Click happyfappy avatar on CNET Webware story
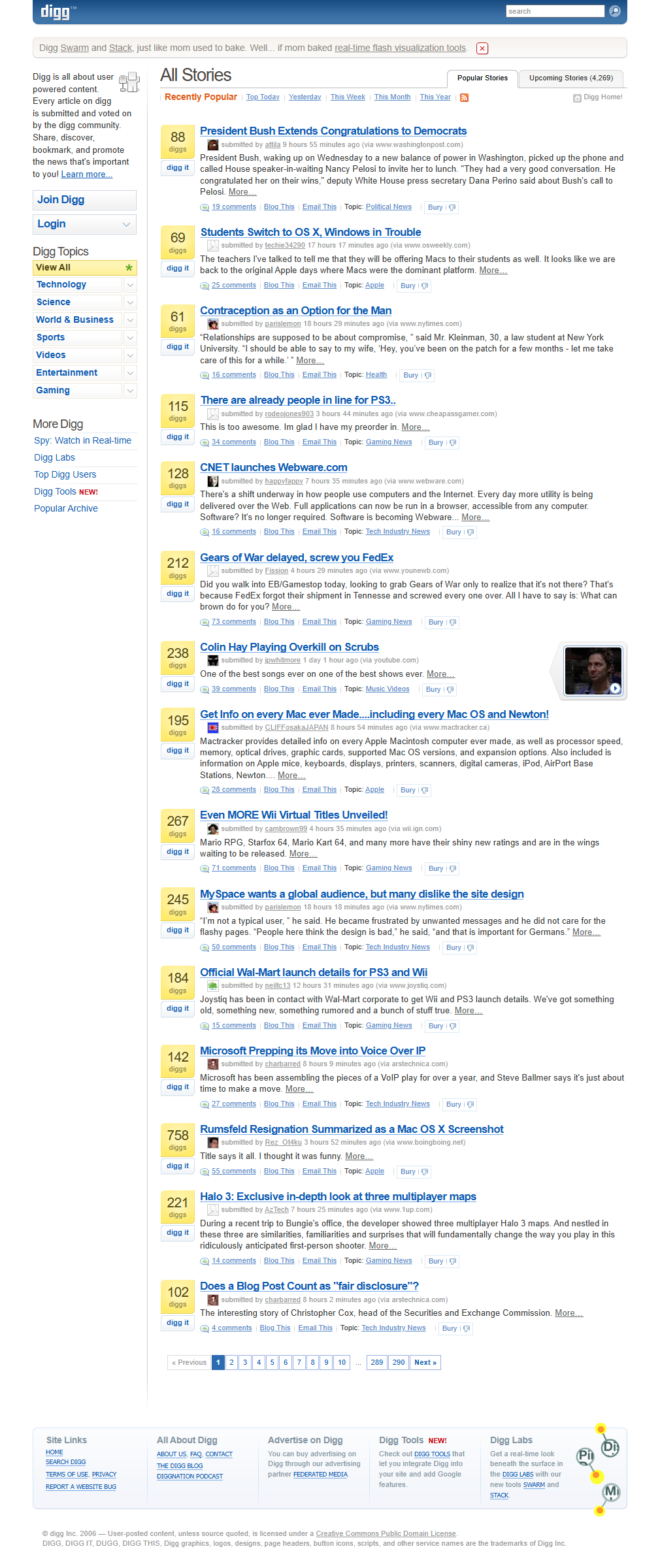Image resolution: width=660 pixels, height=1568 pixels. 213,482
